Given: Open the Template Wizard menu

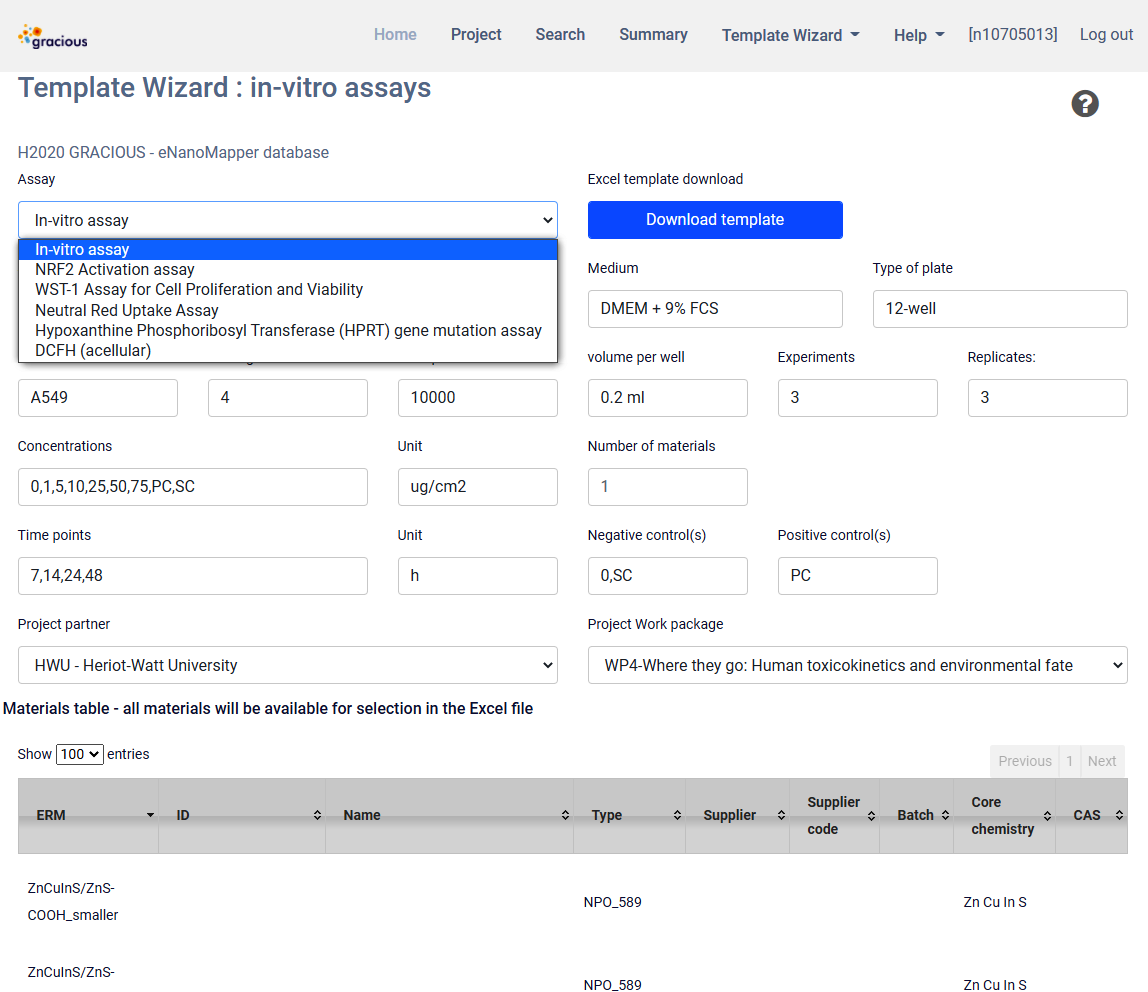Looking at the screenshot, I should click(790, 35).
